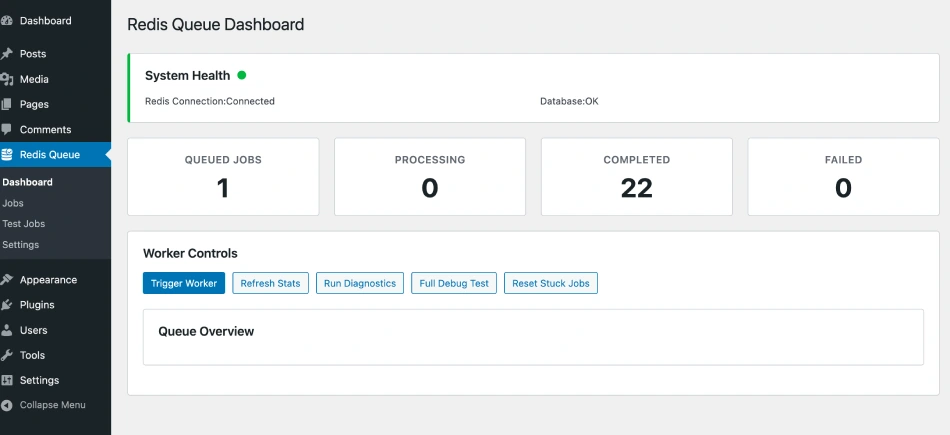Click the Queue Overview heading
Image resolution: width=950 pixels, height=435 pixels.
206,331
